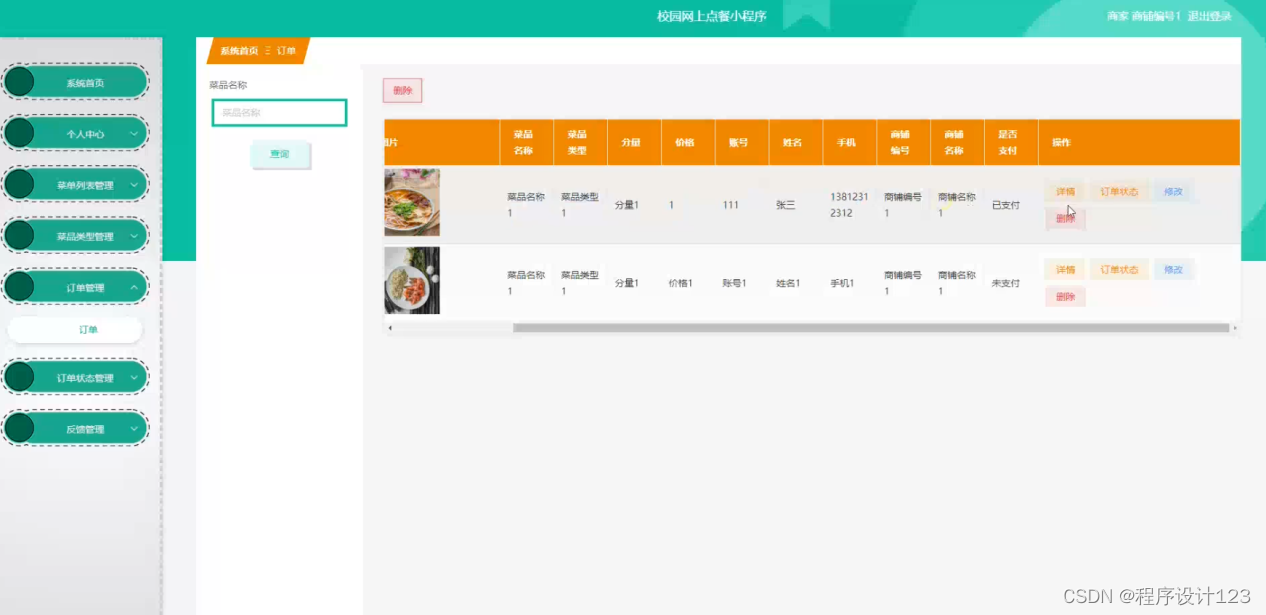Viewport: 1266px width, 615px height.
Task: Open 详情 for the first order row
Action: [x=1065, y=191]
